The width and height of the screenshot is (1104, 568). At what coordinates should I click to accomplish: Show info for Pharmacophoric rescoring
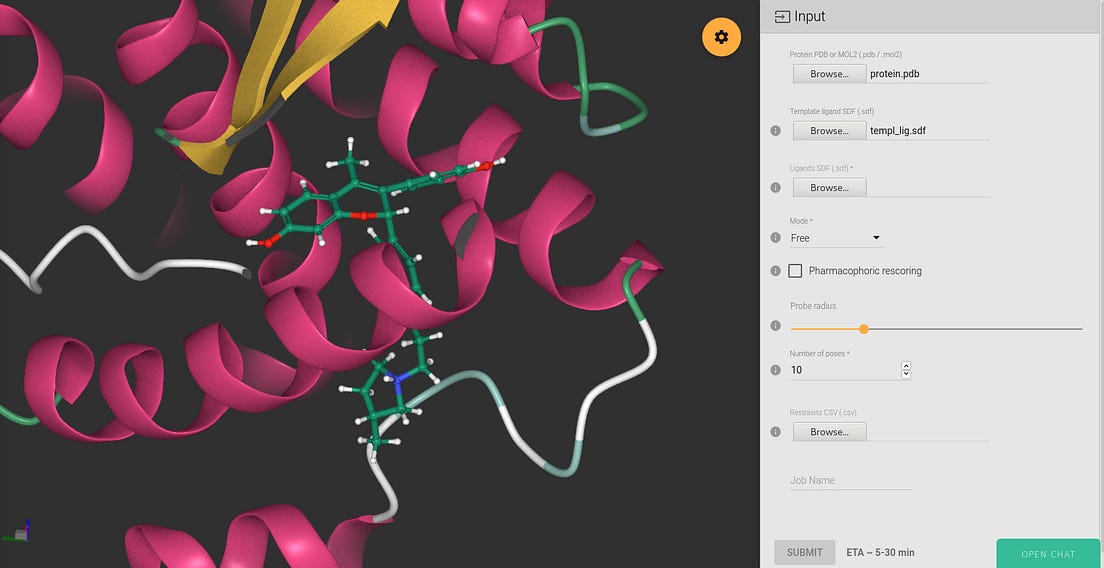click(x=775, y=271)
